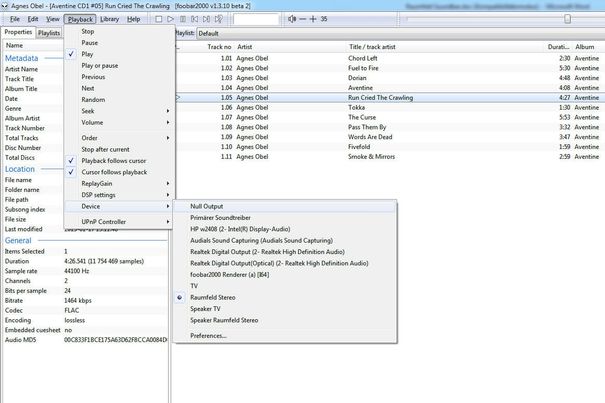This screenshot has width=605, height=403.
Task: Click the Stop button in the toolbar
Action: coord(158,19)
